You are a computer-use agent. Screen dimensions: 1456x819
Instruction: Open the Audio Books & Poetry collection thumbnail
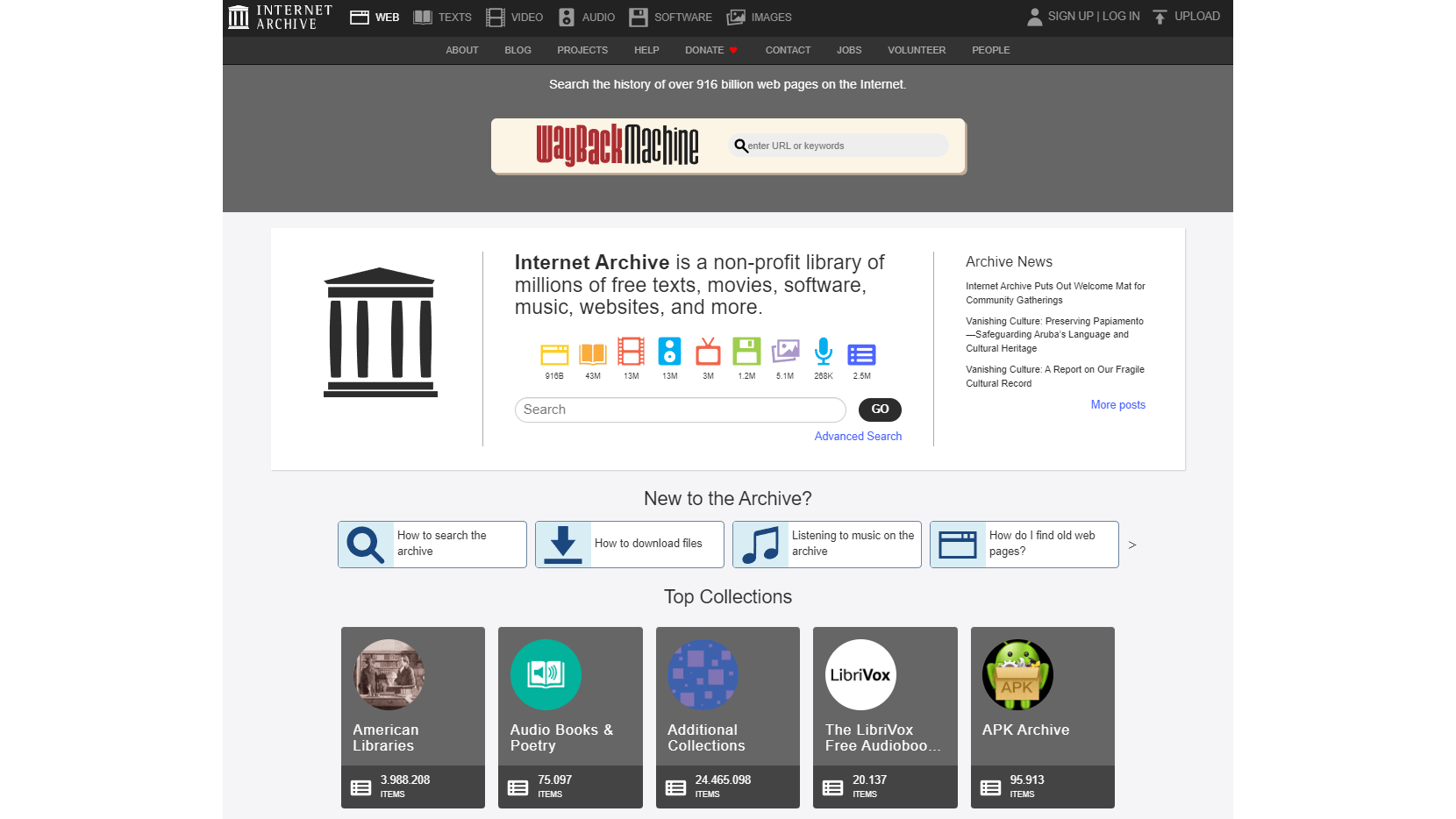(546, 674)
